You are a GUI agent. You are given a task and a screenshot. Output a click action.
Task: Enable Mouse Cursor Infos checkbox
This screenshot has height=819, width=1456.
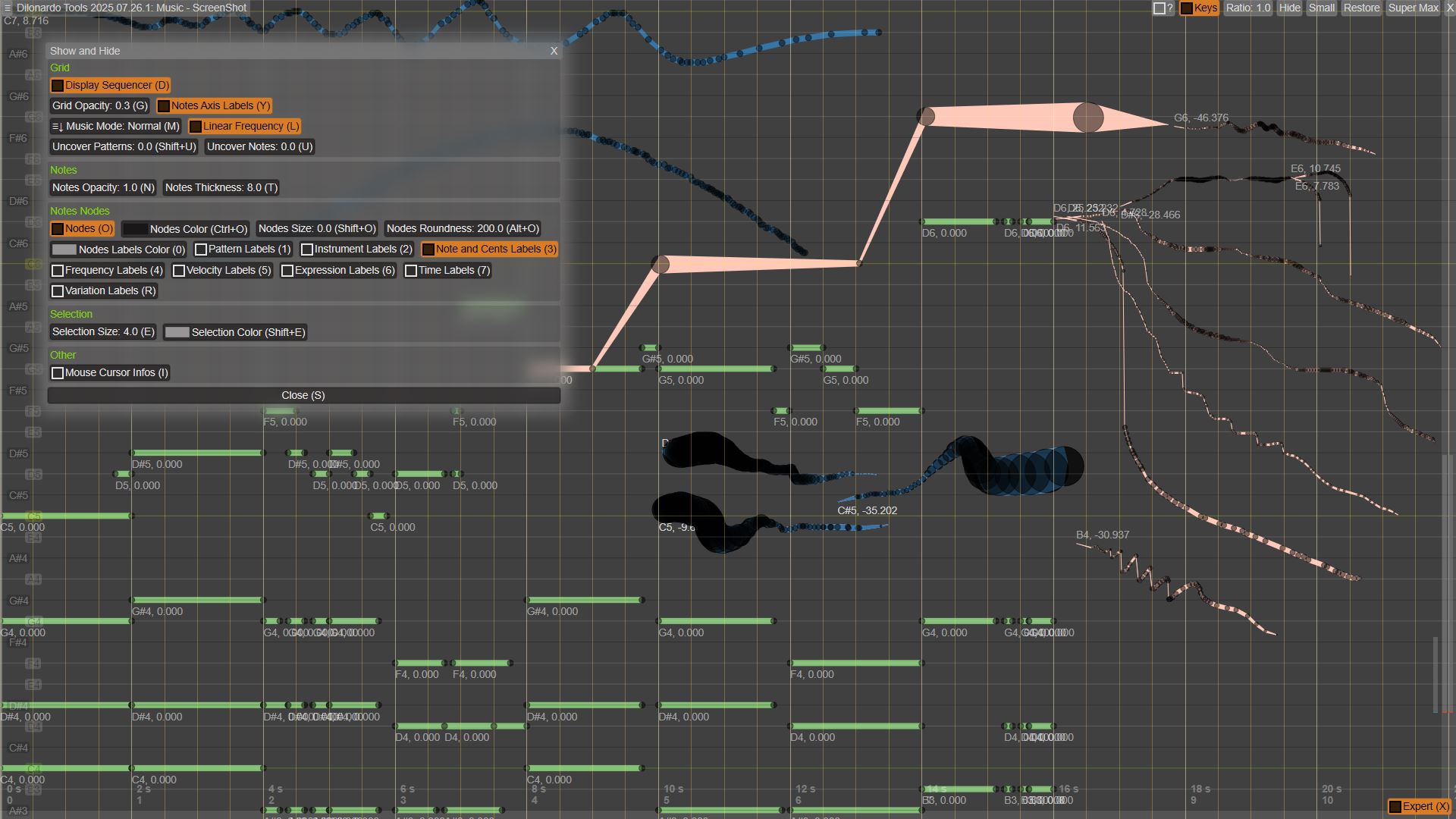click(x=58, y=373)
